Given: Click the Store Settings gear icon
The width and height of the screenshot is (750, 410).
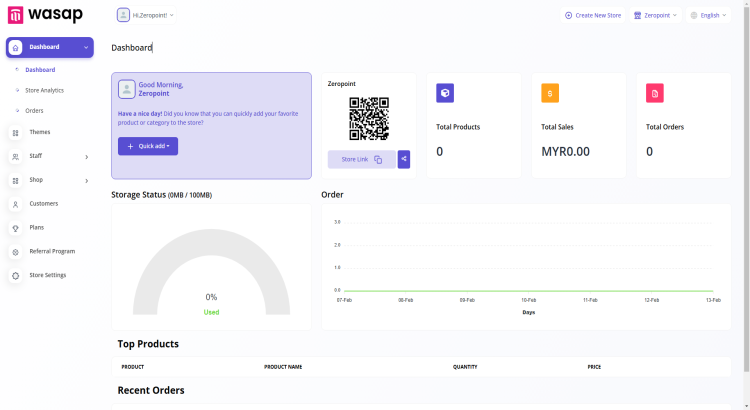Looking at the screenshot, I should click(x=15, y=275).
